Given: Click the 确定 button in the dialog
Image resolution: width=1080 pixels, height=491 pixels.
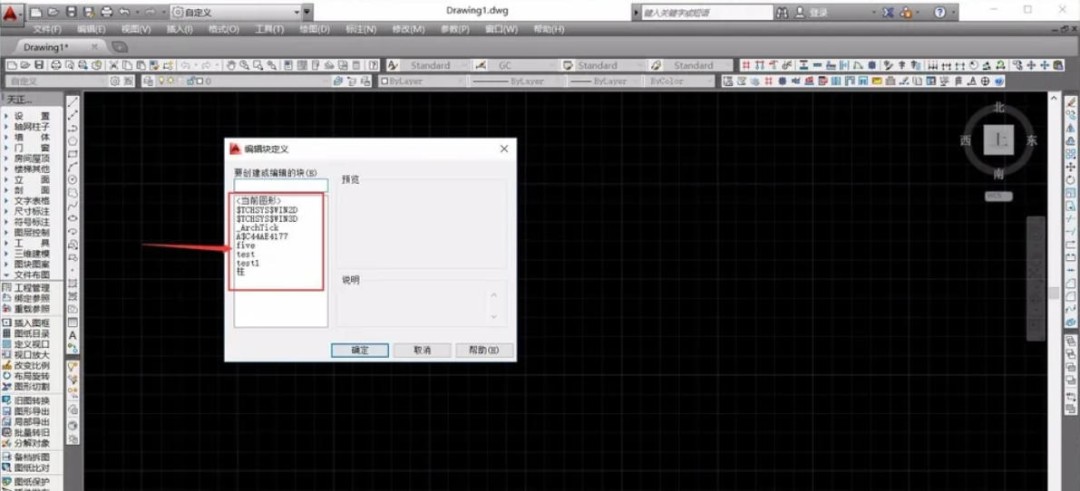Looking at the screenshot, I should [x=359, y=350].
